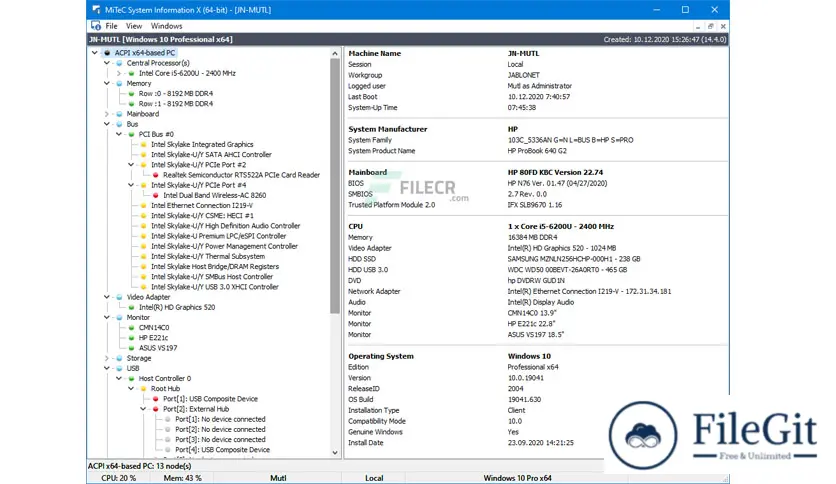Viewport: 836px width, 484px height.
Task: Click green icon of Intel HD Graphics 520
Action: (132, 307)
